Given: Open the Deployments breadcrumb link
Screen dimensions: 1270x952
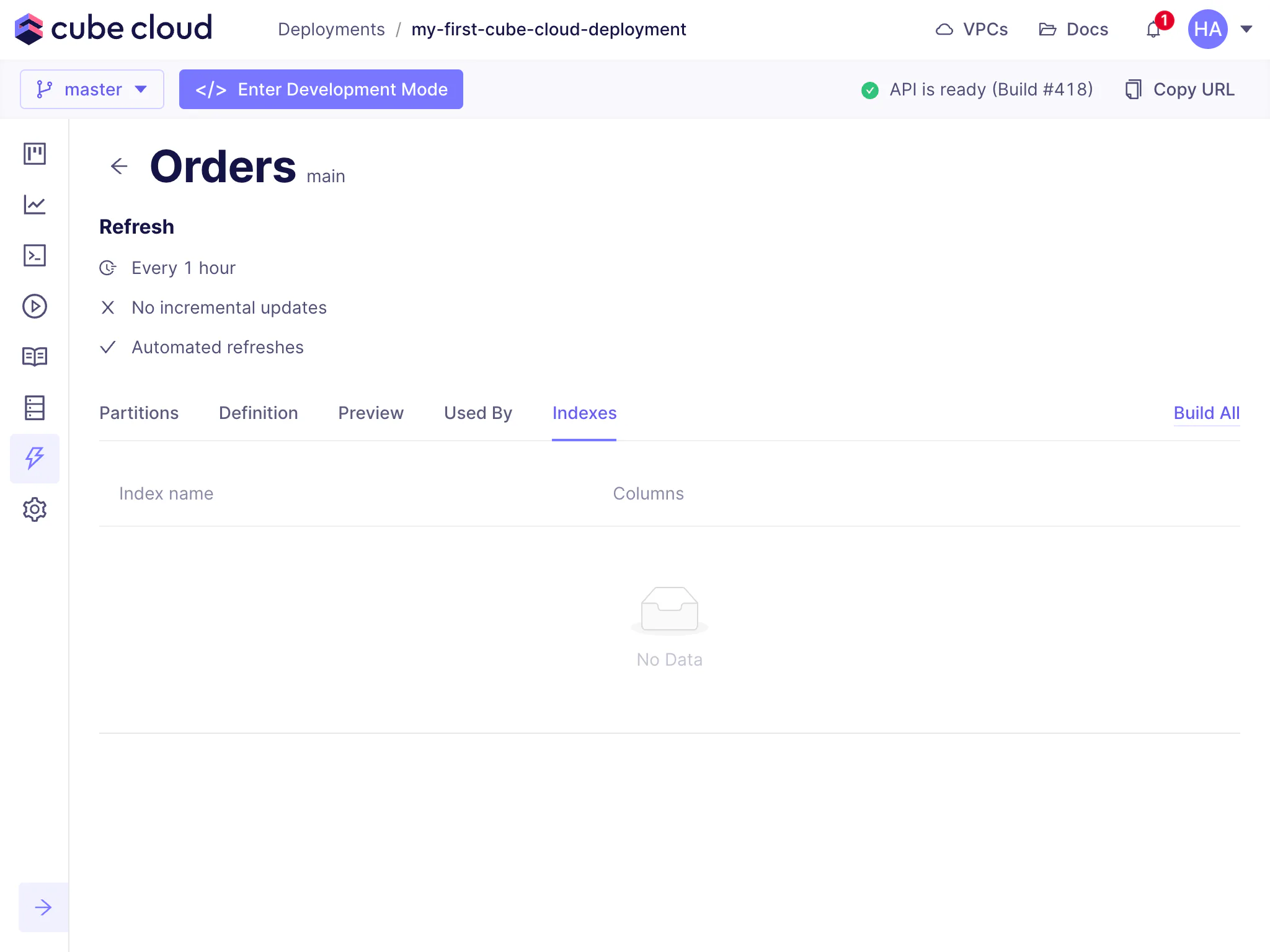Looking at the screenshot, I should 331,29.
